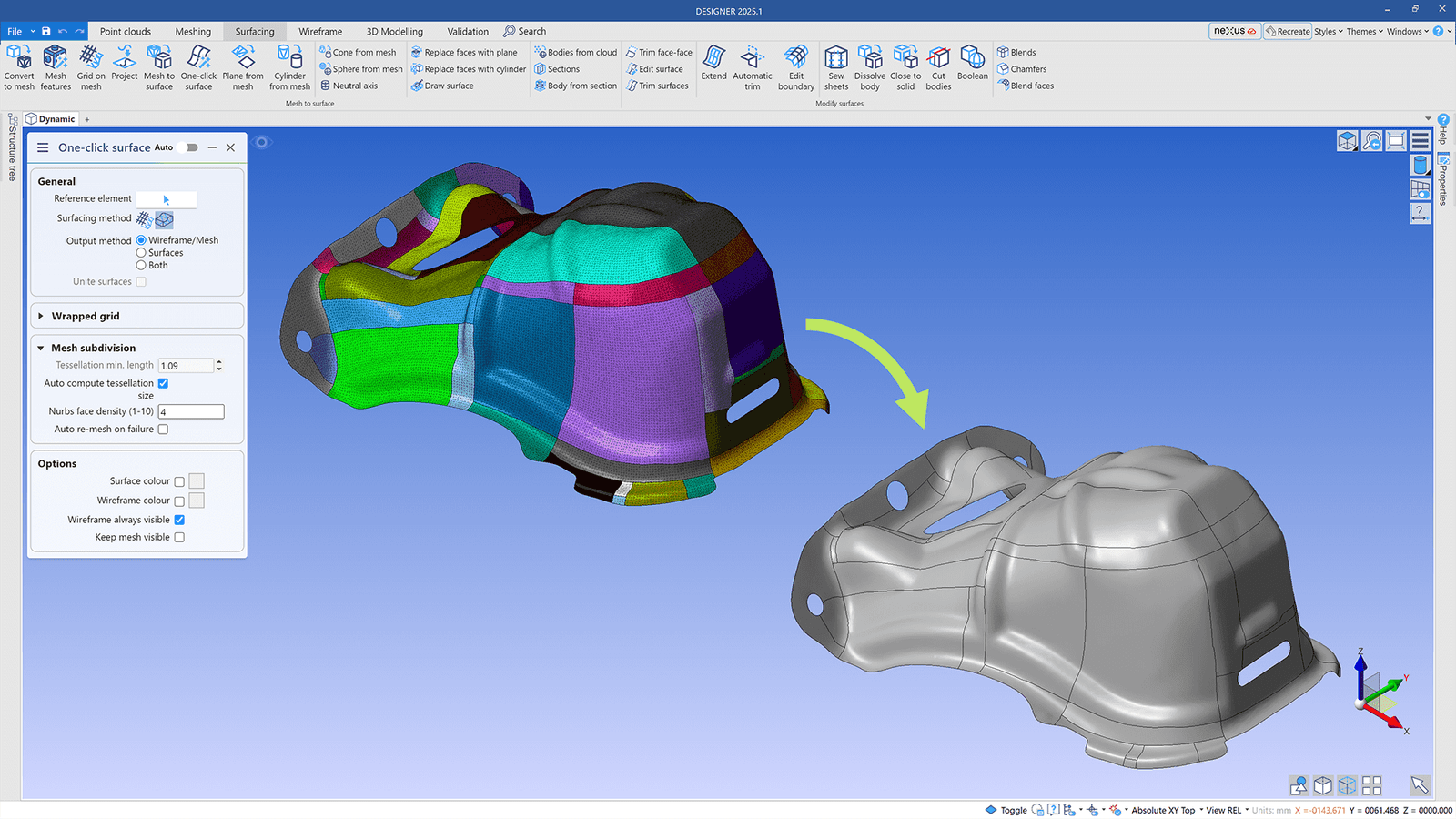Activate the Boolean tool
This screenshot has height=819, width=1456.
point(972,67)
